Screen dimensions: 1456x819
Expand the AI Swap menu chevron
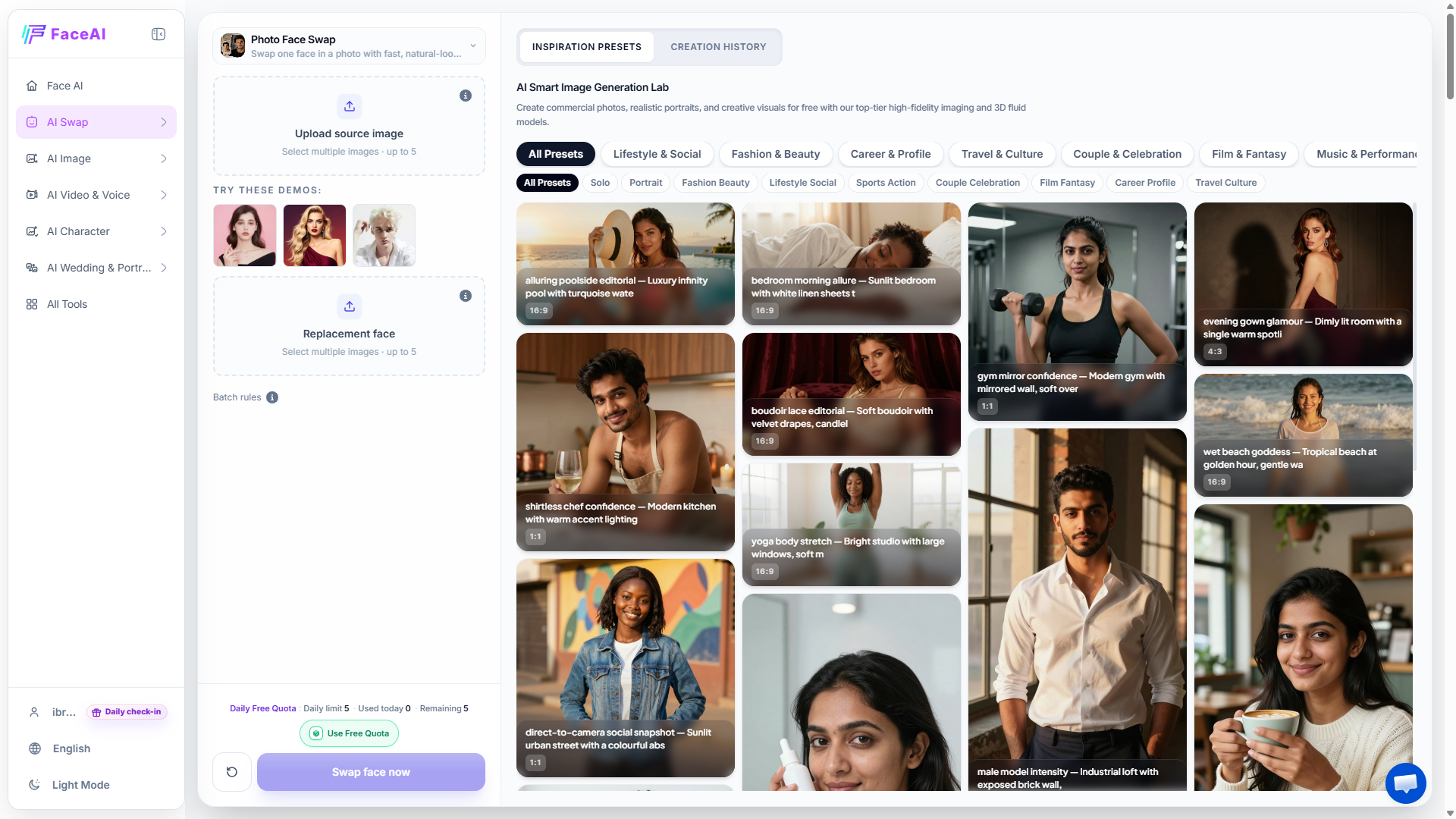click(164, 122)
